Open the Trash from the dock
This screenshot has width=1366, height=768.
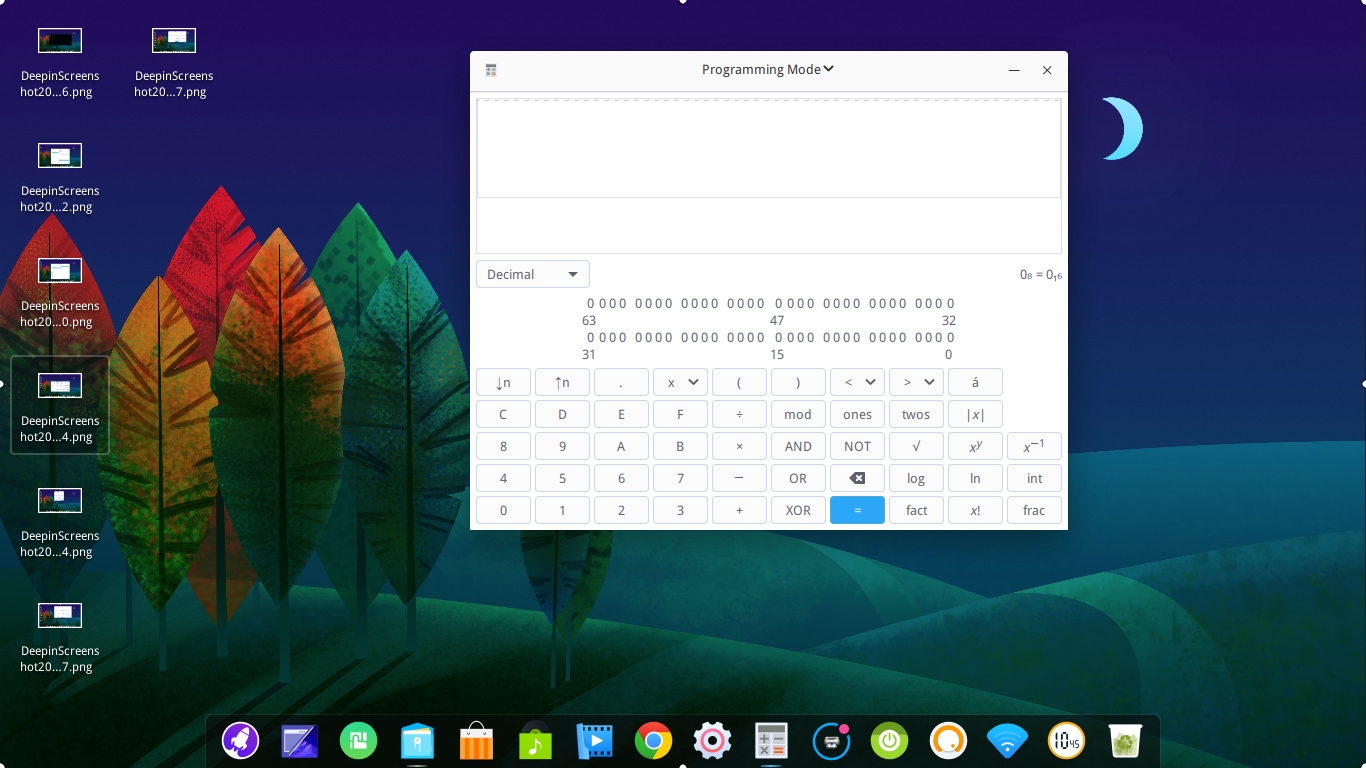click(x=1124, y=741)
